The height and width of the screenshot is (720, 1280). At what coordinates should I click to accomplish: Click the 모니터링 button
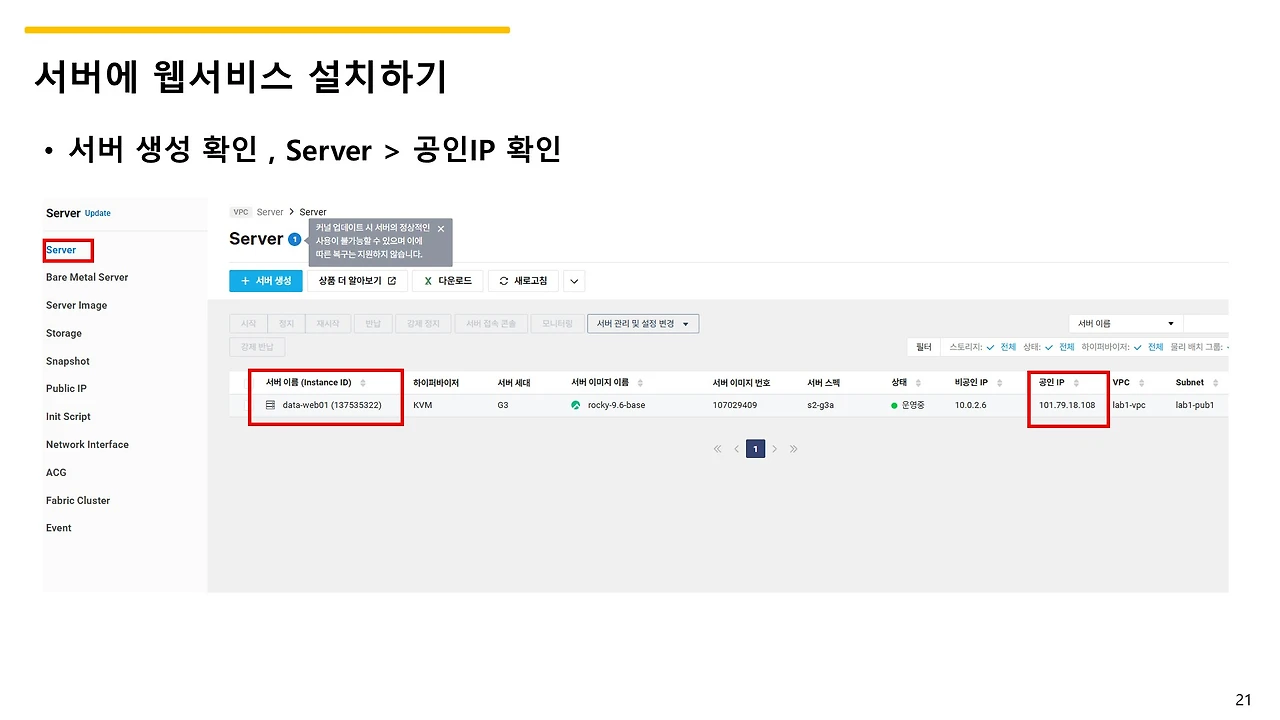coord(557,324)
